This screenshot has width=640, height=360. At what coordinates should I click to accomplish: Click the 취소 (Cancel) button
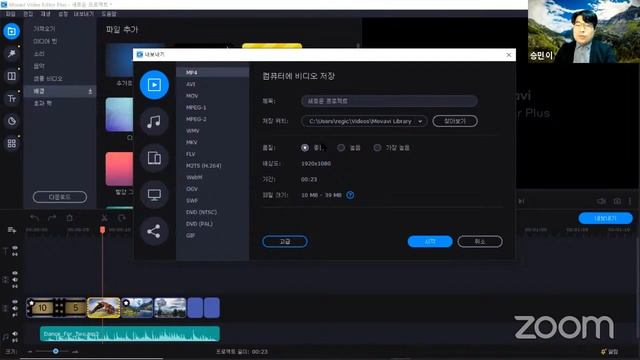[x=480, y=242]
